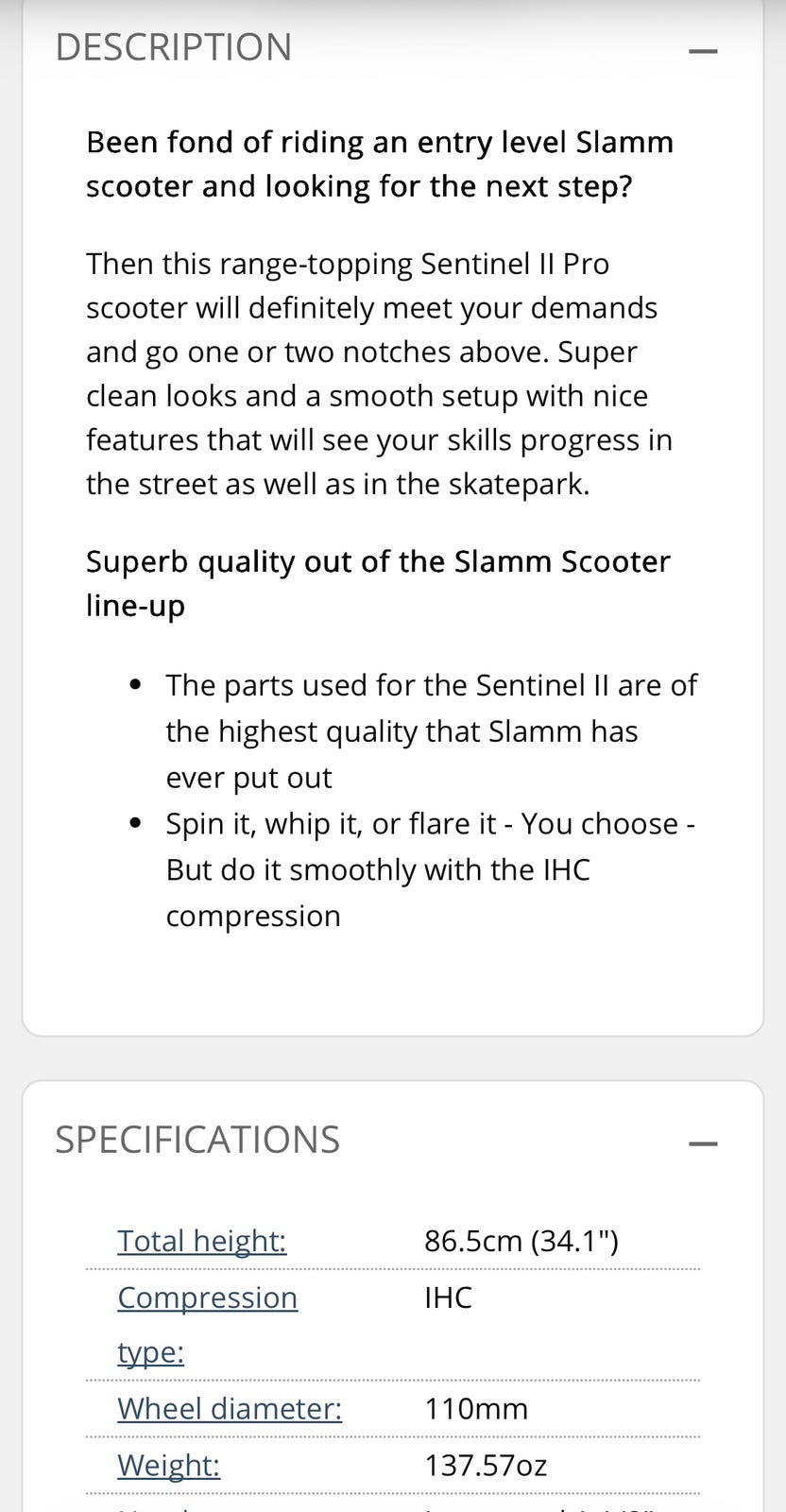The height and width of the screenshot is (1512, 786).
Task: Click the bullet about highest quality parts
Action: pos(430,730)
